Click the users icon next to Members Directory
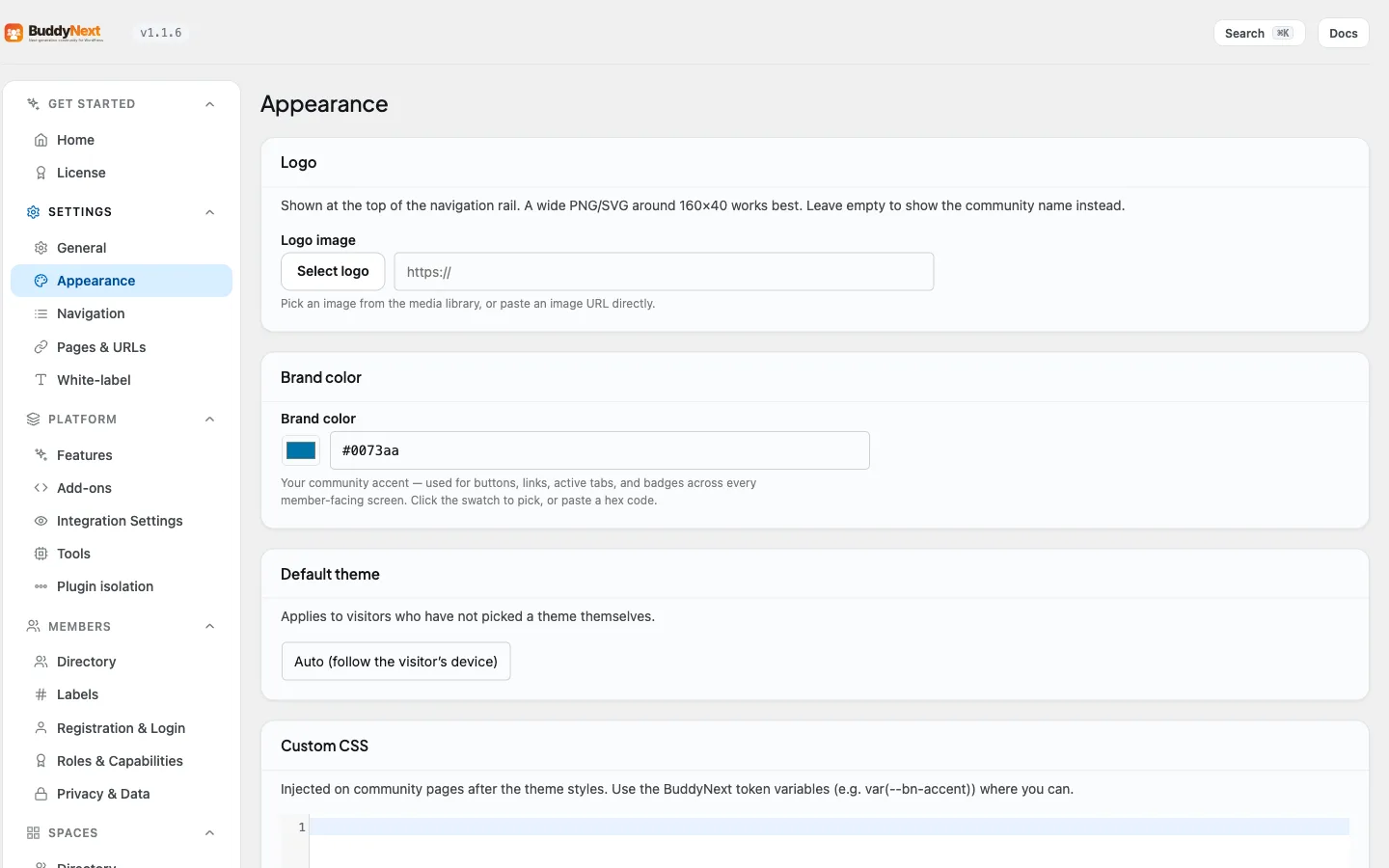Image resolution: width=1389 pixels, height=868 pixels. pos(41,662)
